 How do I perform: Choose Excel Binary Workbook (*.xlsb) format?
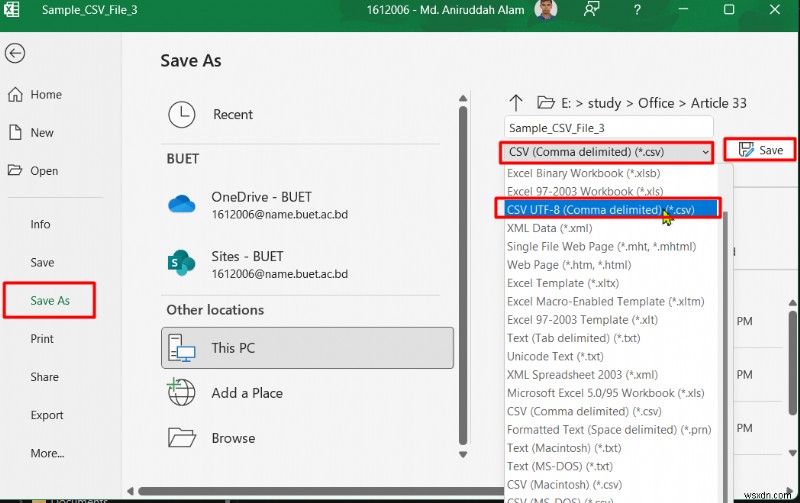coord(583,173)
